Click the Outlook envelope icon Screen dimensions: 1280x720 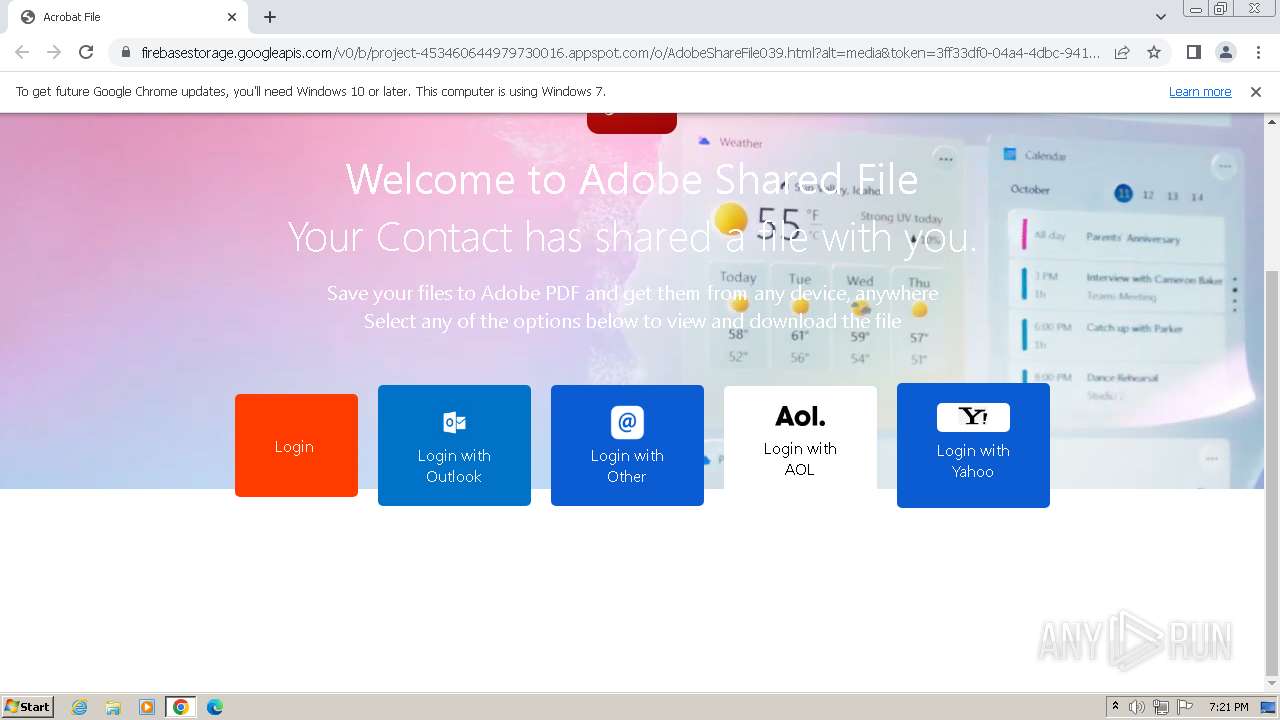[454, 422]
